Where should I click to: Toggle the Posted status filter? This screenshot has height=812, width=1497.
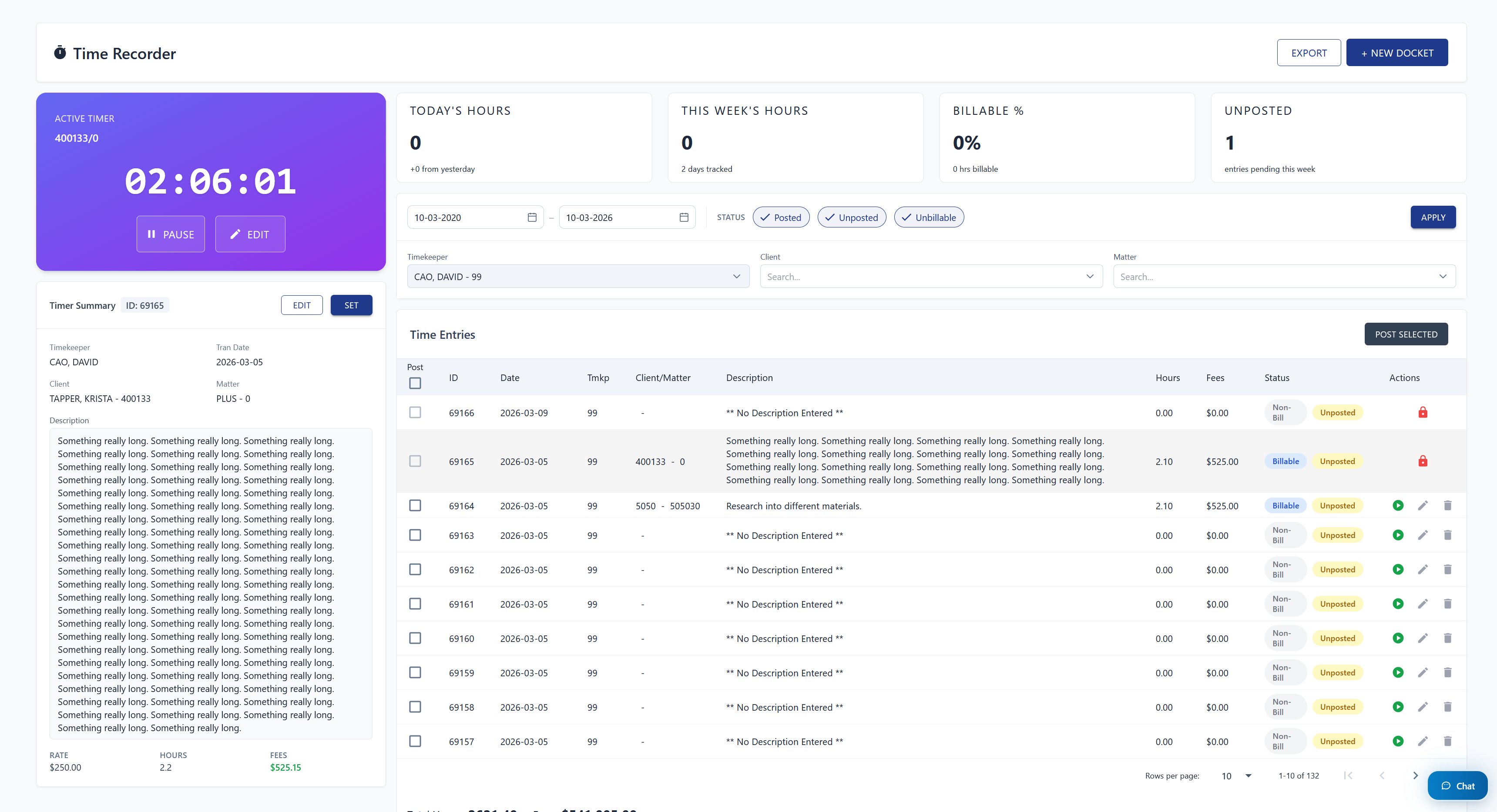780,217
